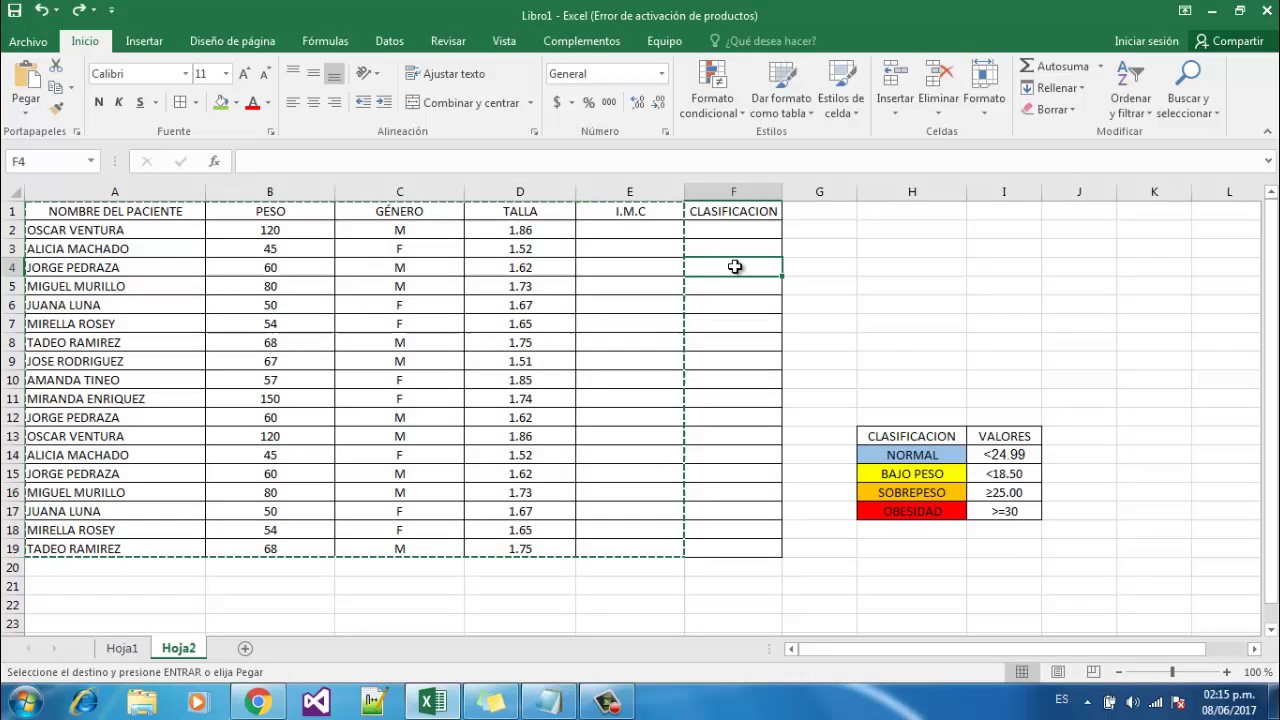Decrease font size with smaller A icon
Image resolution: width=1280 pixels, height=720 pixels.
click(x=264, y=74)
